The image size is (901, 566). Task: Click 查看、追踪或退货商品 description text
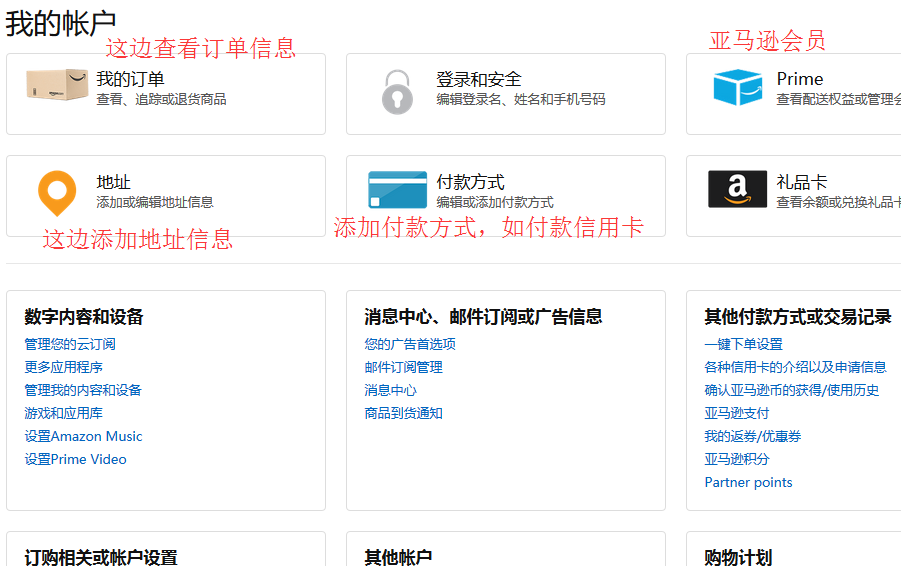(161, 99)
